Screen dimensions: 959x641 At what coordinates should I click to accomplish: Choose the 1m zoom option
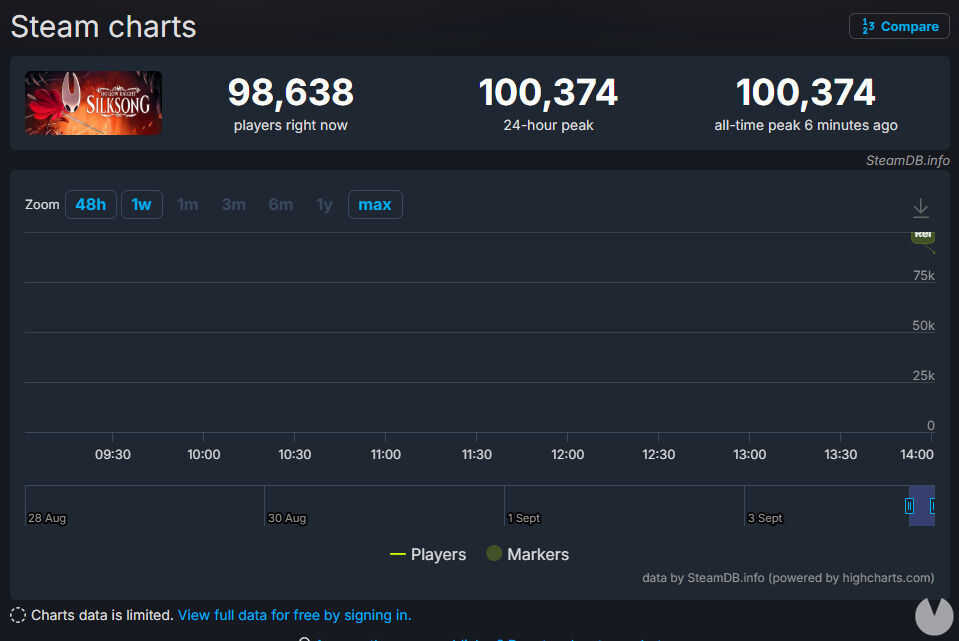point(187,205)
